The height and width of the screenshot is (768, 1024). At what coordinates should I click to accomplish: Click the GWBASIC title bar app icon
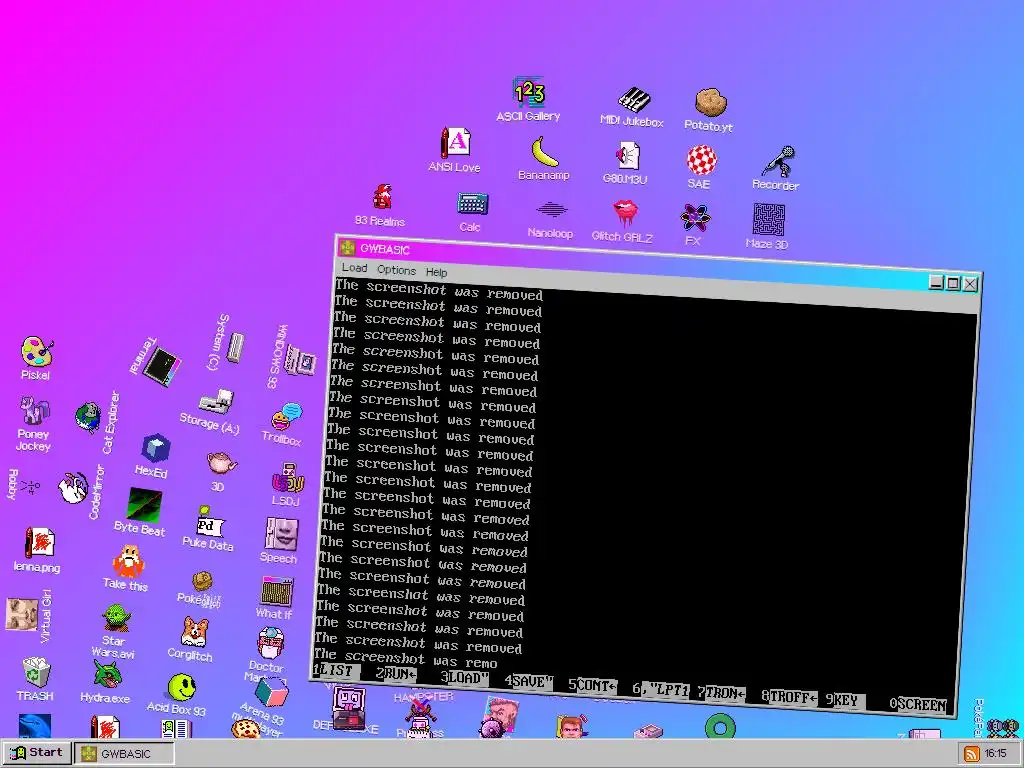pyautogui.click(x=347, y=247)
